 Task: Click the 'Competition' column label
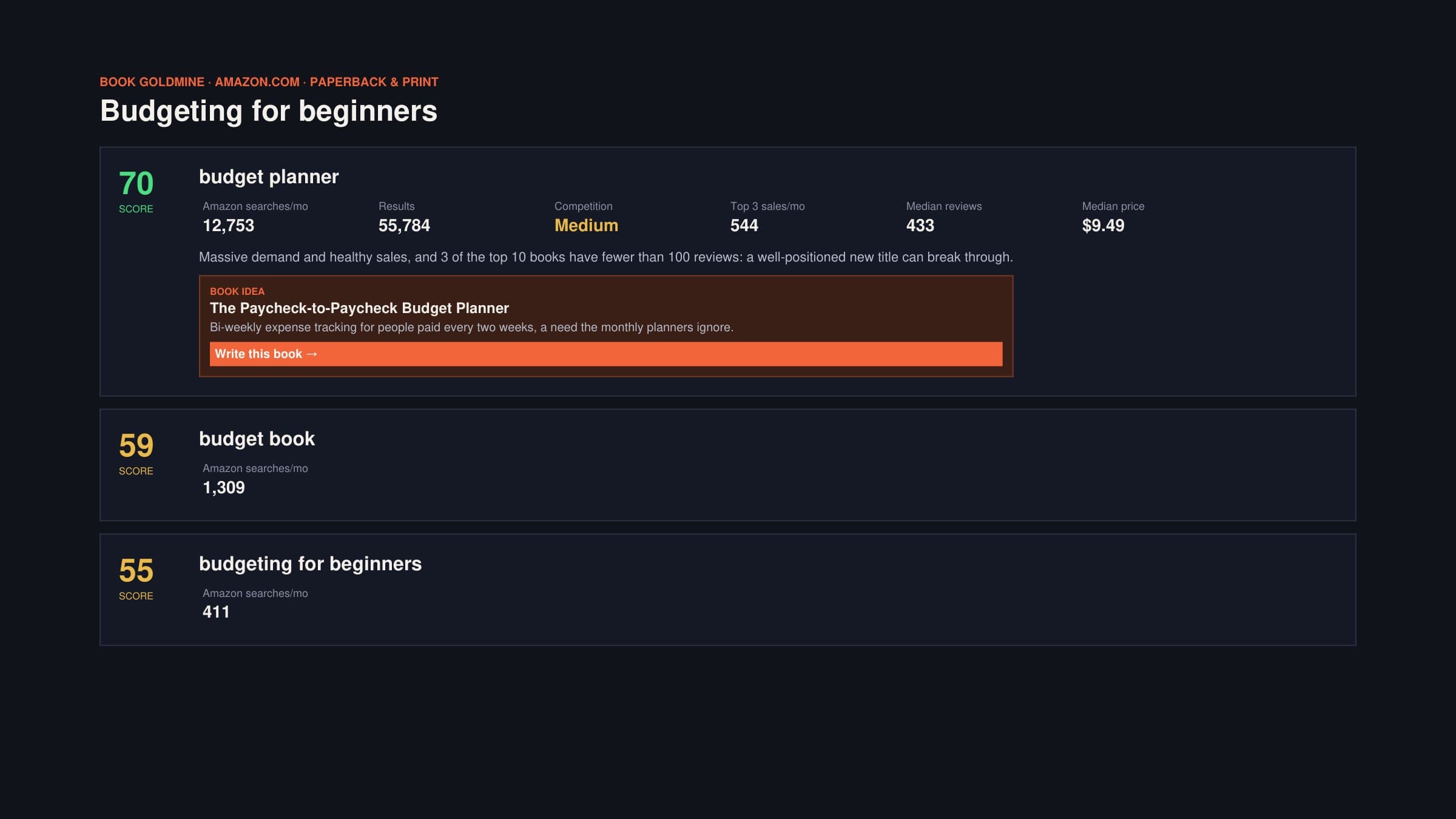click(583, 206)
